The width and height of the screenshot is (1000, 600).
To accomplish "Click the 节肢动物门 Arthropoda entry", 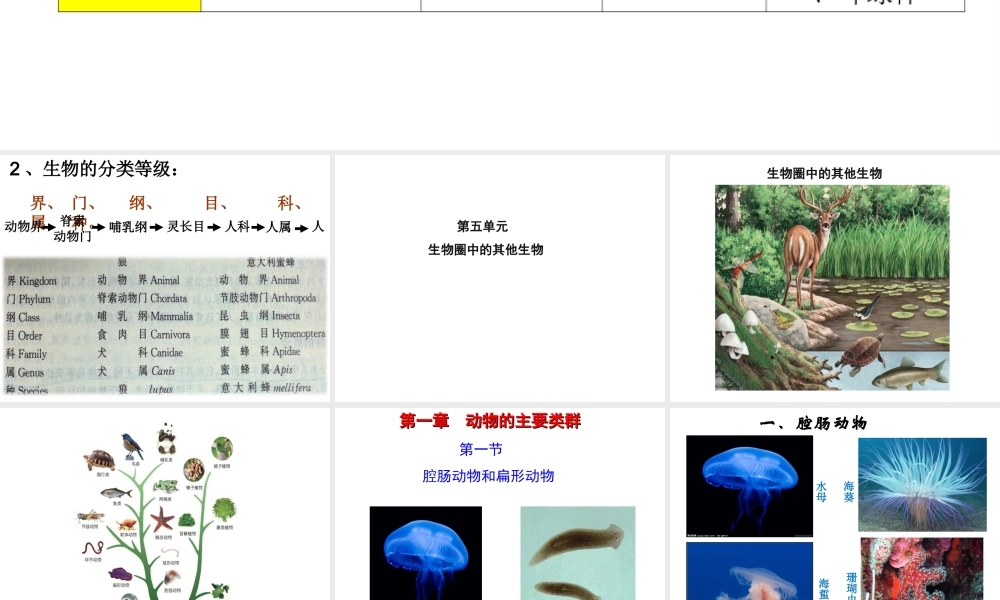I will tap(268, 298).
